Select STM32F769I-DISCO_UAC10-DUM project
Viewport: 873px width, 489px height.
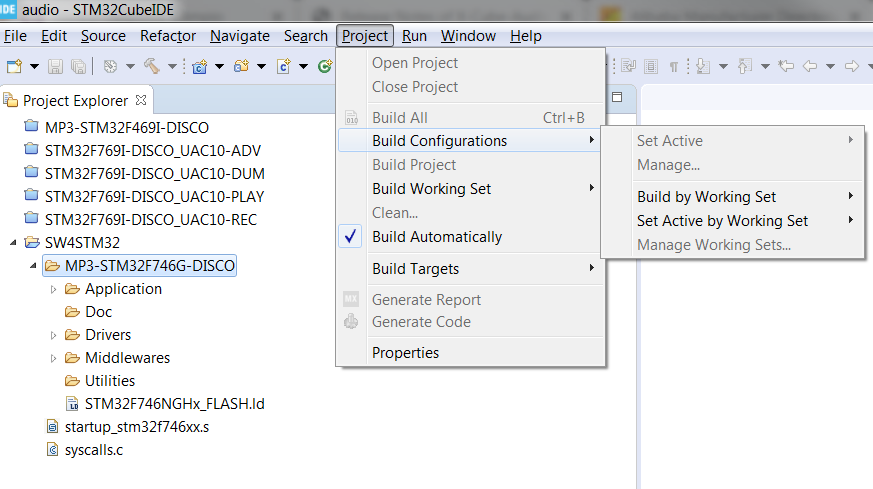pyautogui.click(x=154, y=173)
